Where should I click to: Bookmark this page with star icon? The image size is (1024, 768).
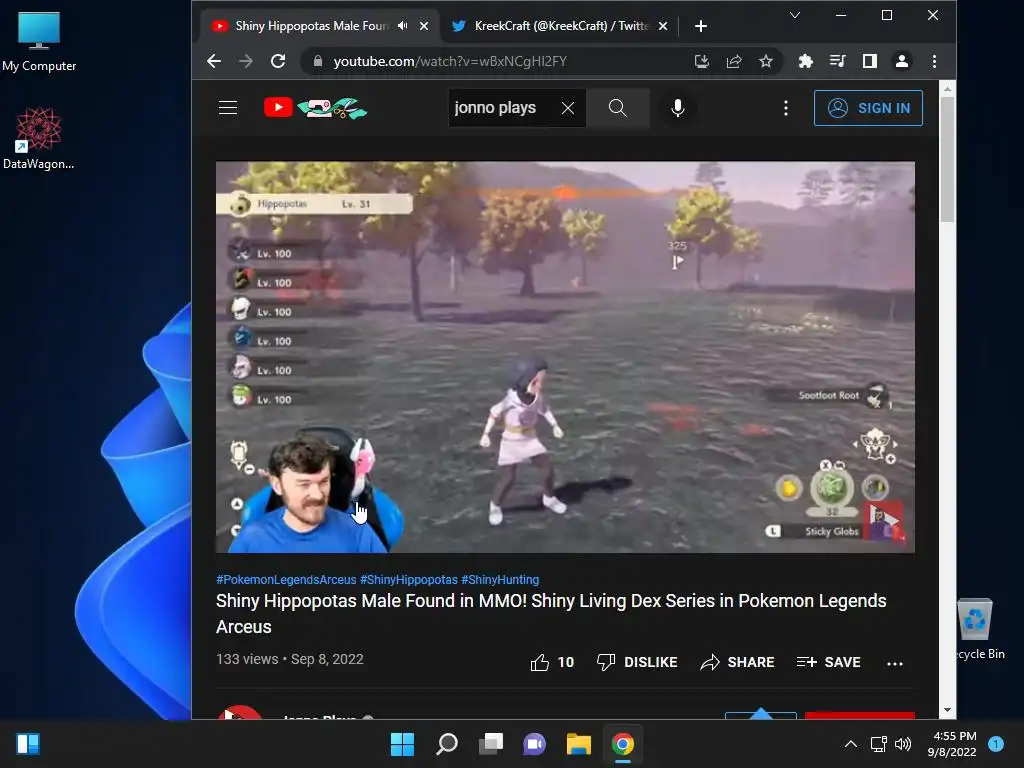[766, 61]
